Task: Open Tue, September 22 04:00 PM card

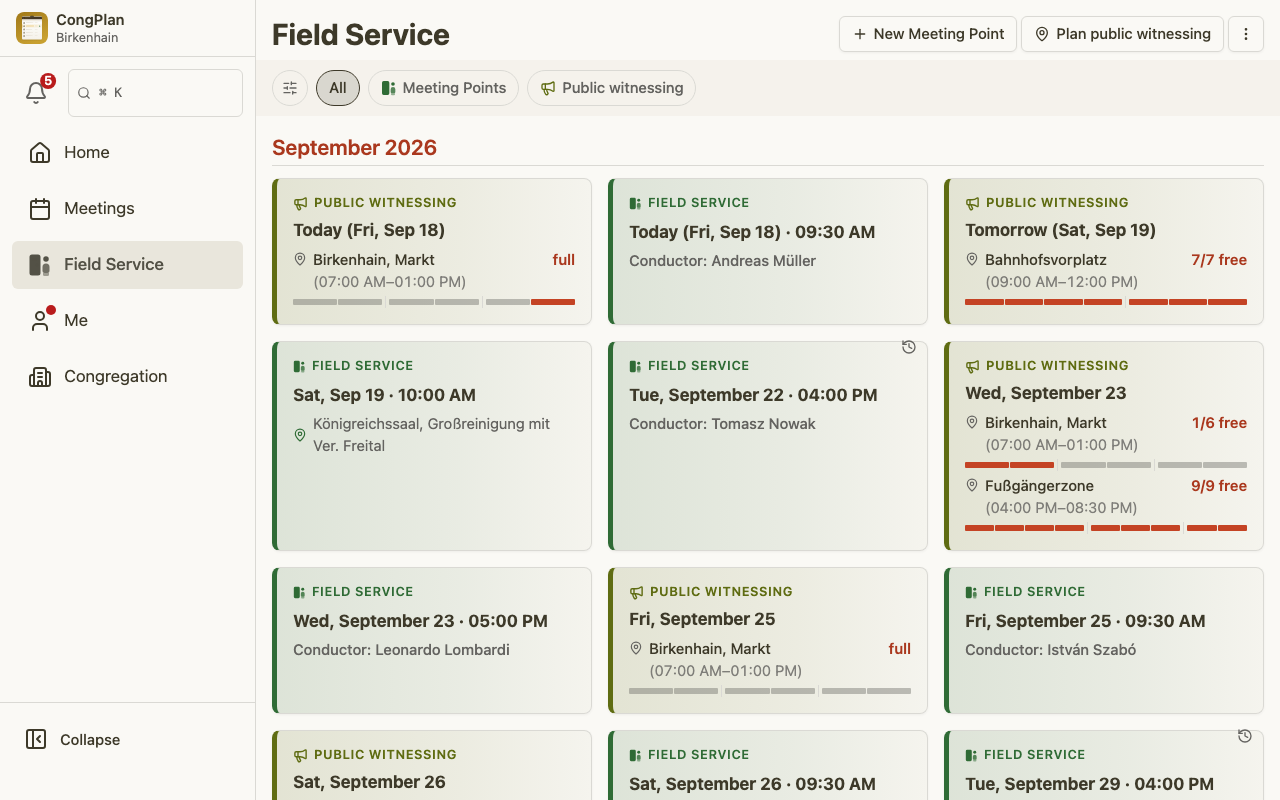Action: click(x=768, y=446)
